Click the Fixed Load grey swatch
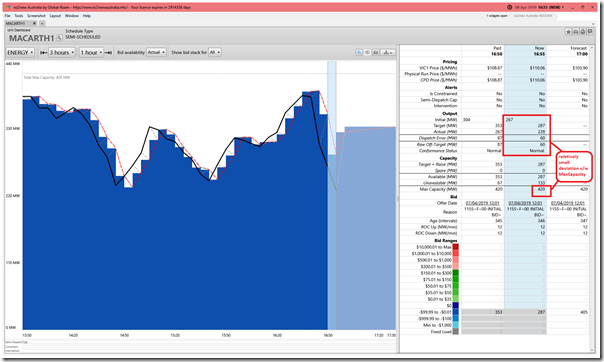Viewport: 604px width, 362px height. tap(456, 332)
